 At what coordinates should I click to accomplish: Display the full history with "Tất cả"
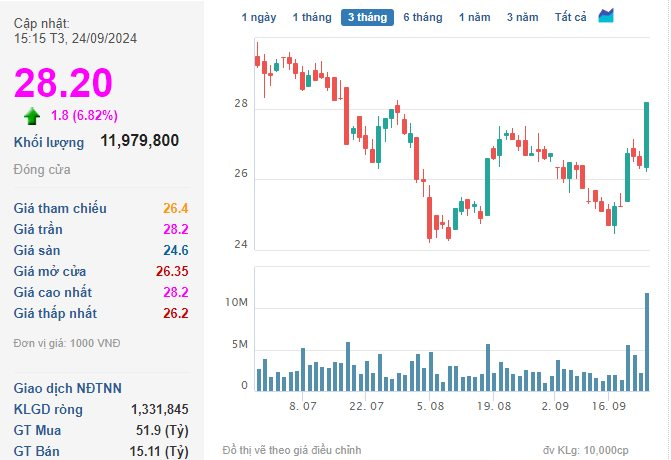571,17
